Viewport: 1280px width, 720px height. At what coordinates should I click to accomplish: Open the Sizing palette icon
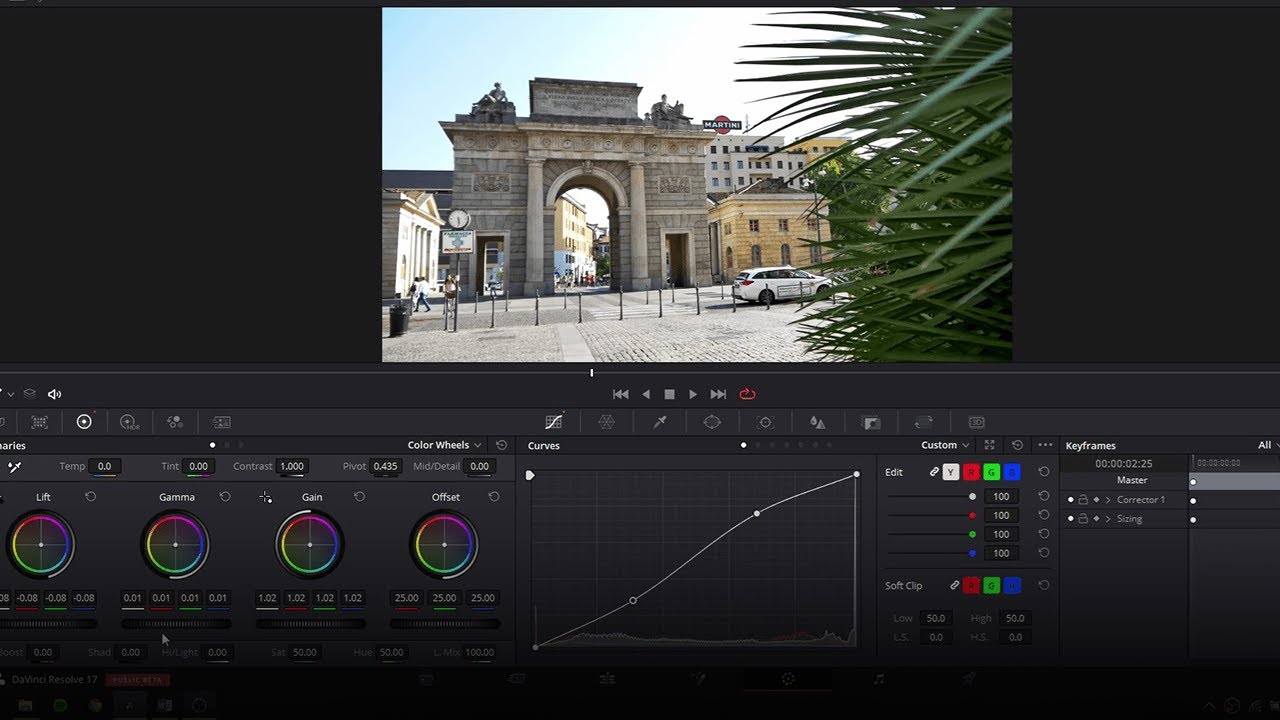923,422
